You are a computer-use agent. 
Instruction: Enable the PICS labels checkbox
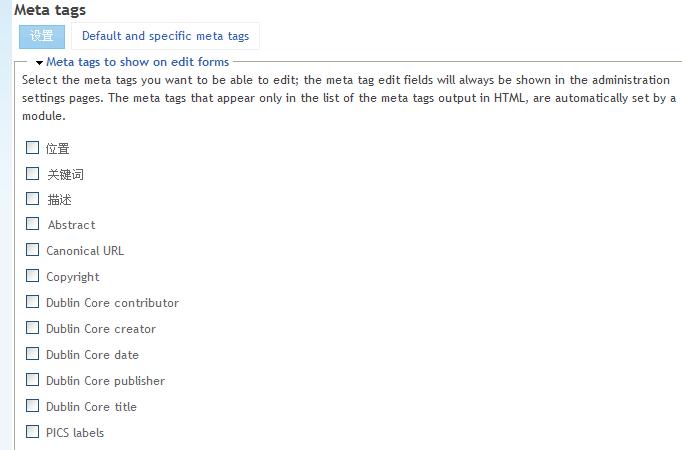pyautogui.click(x=32, y=432)
